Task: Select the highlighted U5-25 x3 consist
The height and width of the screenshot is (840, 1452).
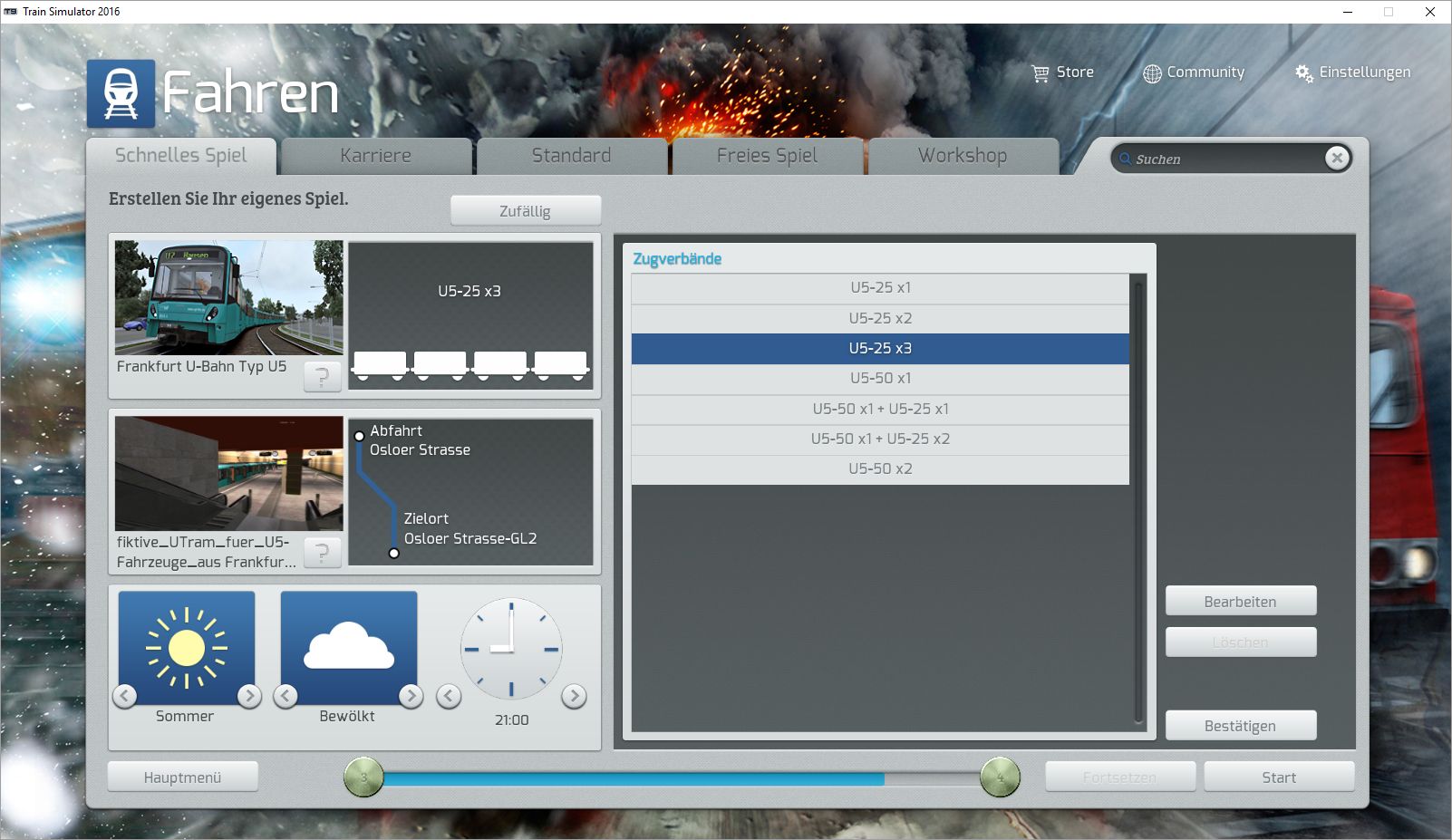Action: point(880,349)
